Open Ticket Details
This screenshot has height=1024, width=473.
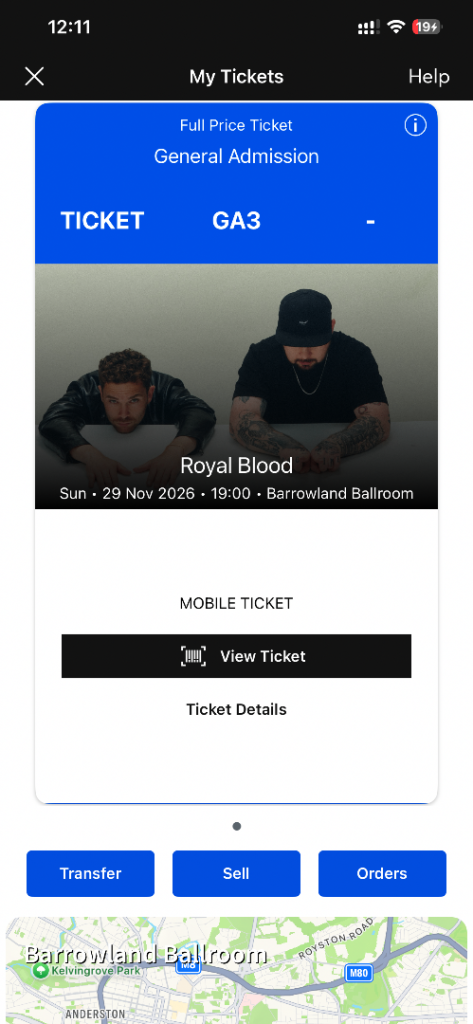click(x=236, y=709)
